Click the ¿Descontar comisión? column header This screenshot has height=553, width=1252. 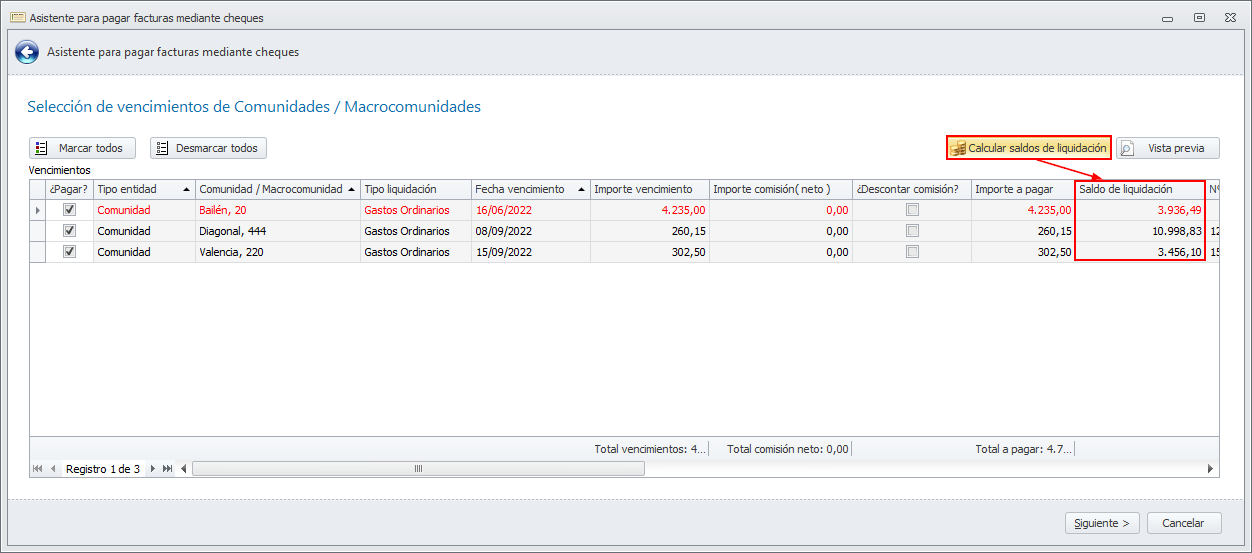click(912, 189)
